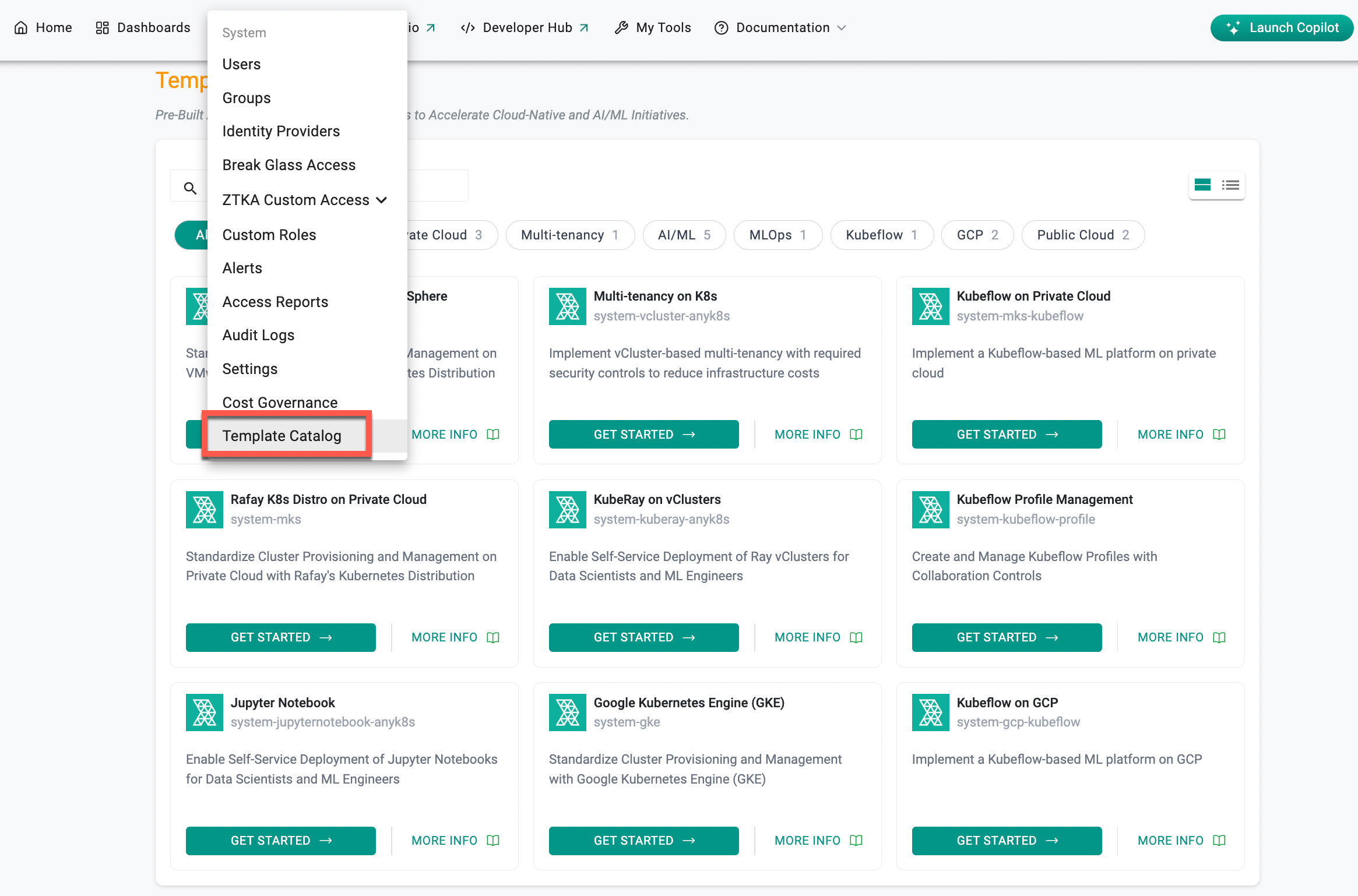Select Template Catalog menu item

307,436
